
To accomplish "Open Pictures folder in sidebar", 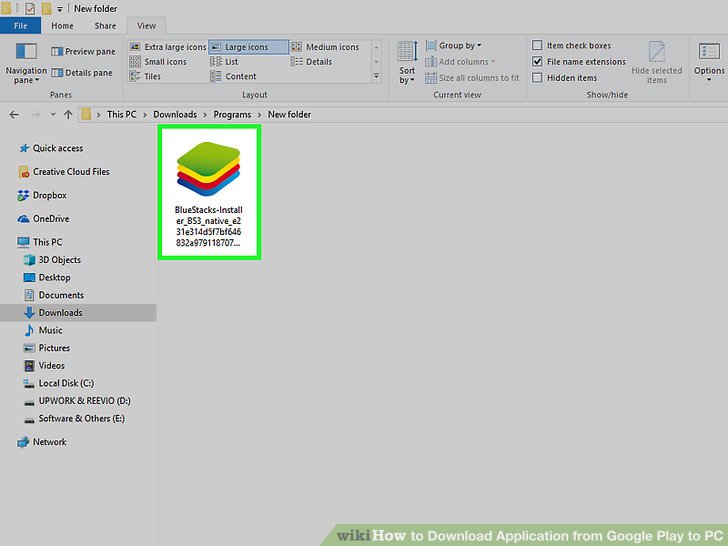I will tap(46, 348).
